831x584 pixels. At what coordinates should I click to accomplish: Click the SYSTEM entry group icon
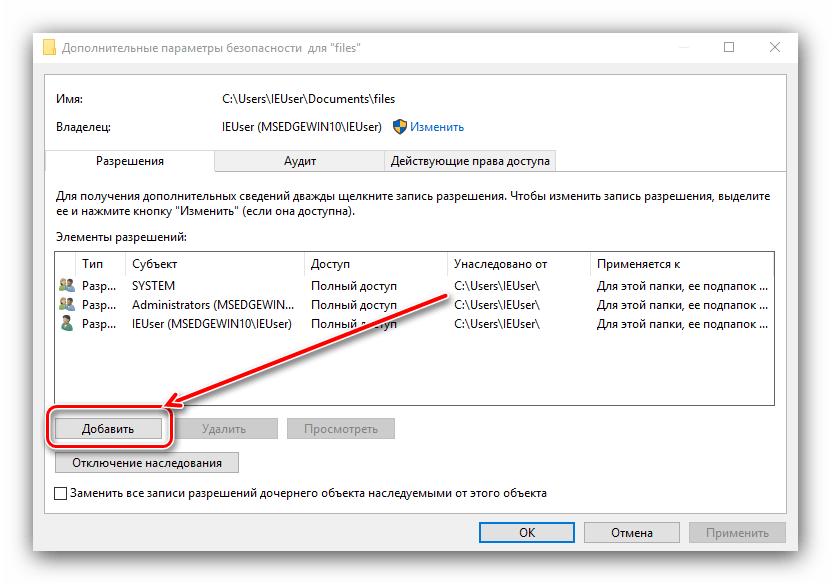[67, 285]
